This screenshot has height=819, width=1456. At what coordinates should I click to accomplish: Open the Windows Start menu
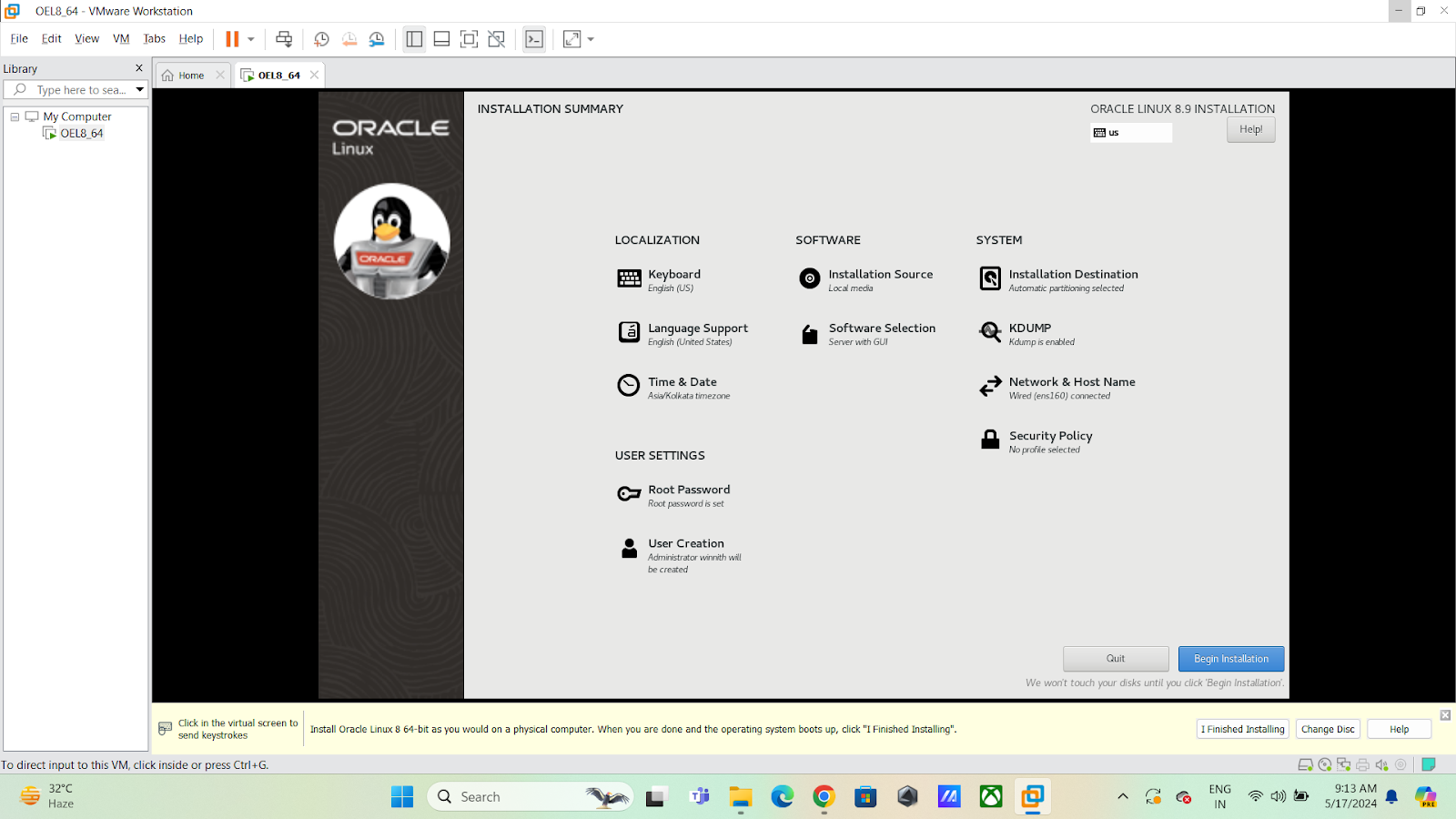402,797
